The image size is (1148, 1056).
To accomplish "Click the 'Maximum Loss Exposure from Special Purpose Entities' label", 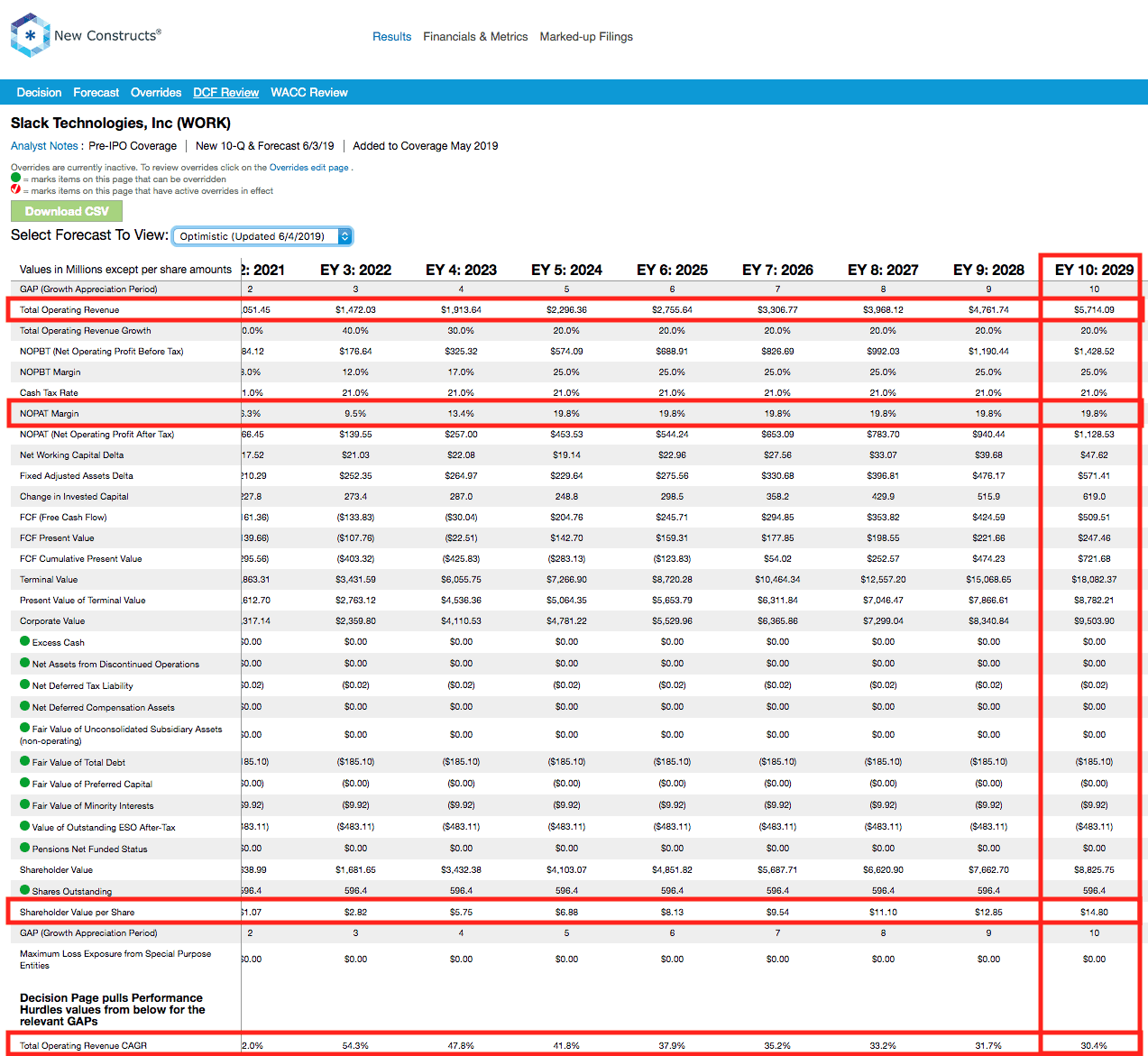I will tap(115, 960).
